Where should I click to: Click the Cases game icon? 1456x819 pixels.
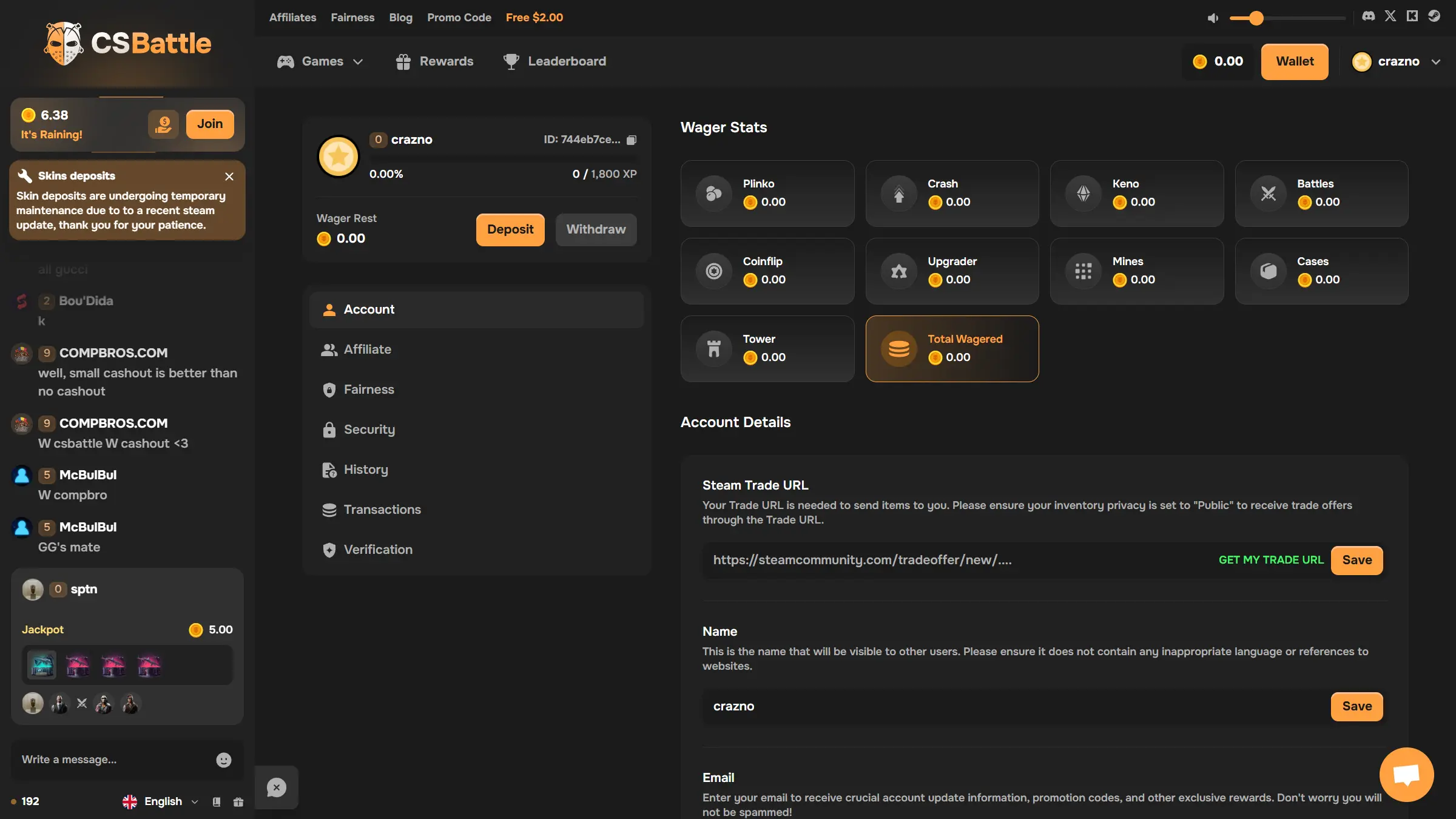(1269, 271)
